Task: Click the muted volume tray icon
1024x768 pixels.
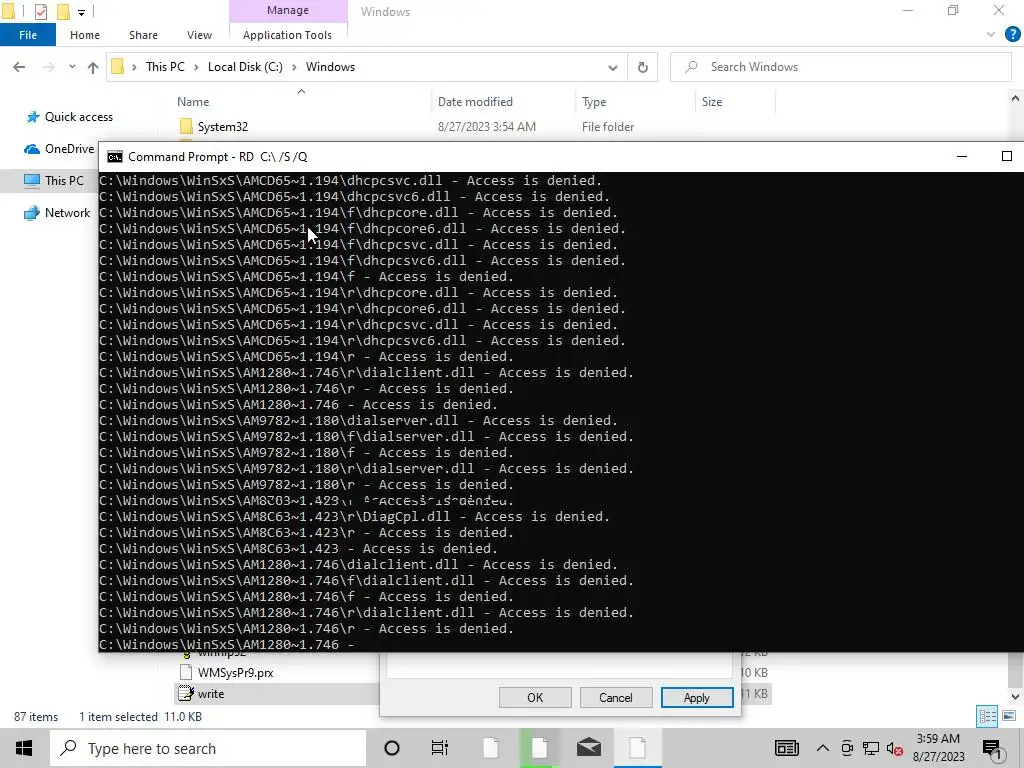Action: pos(895,748)
